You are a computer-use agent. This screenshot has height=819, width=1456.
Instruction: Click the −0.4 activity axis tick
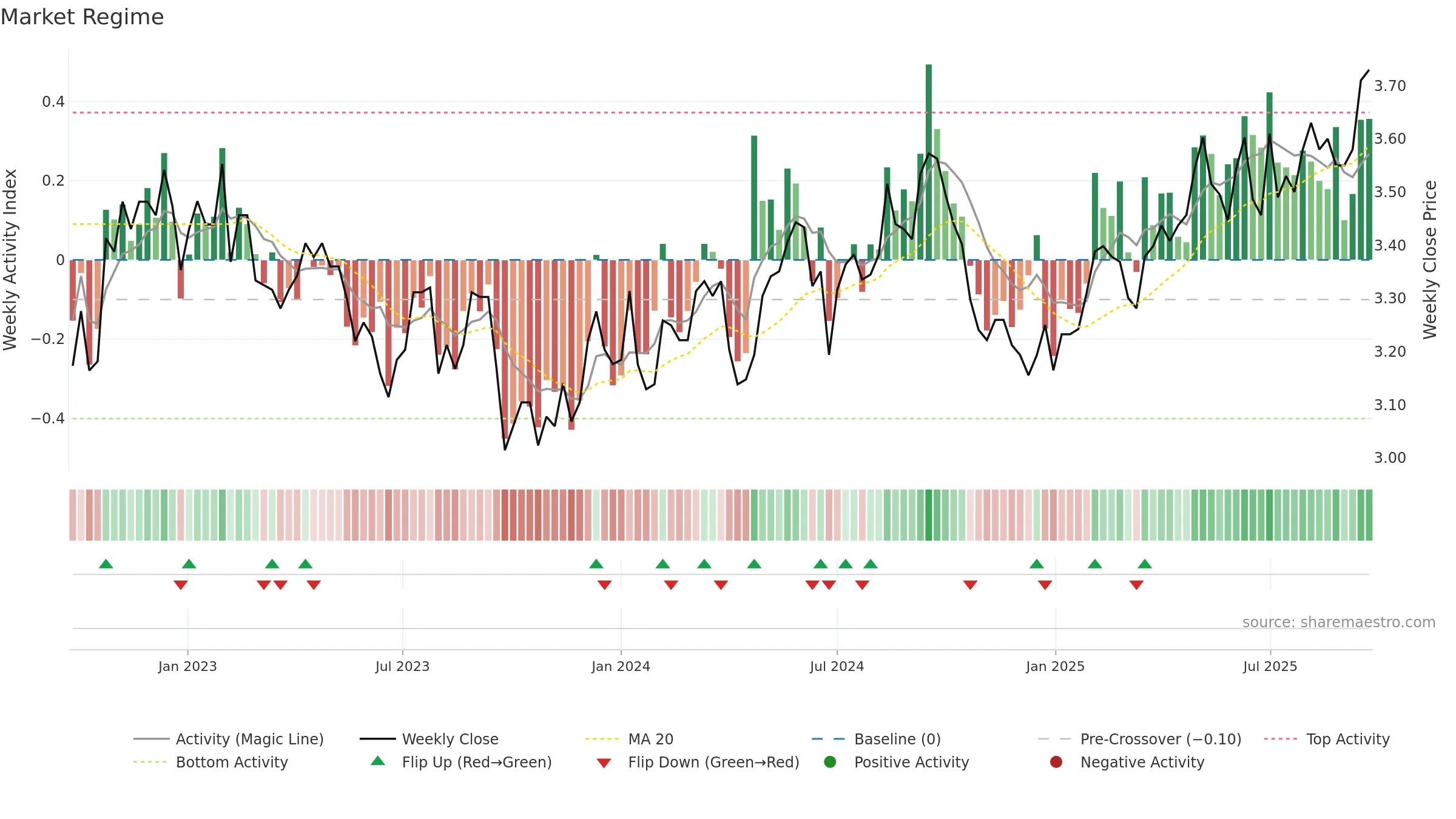48,419
